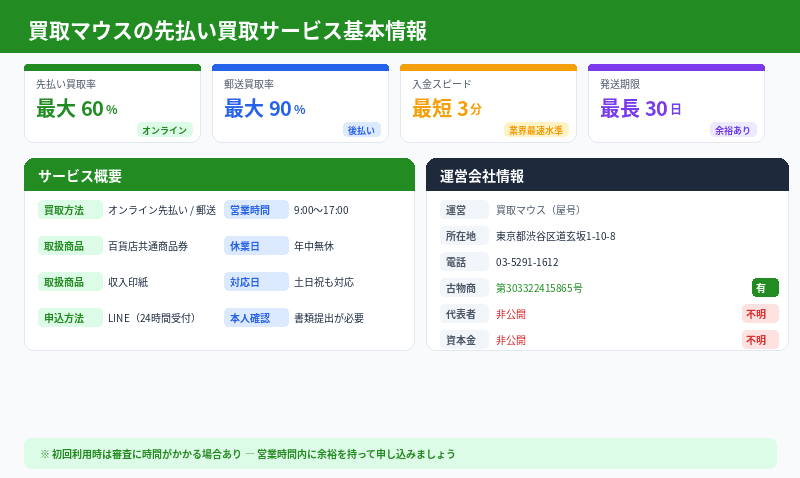
Task: Select the 最大 60% value
Action: [x=77, y=109]
